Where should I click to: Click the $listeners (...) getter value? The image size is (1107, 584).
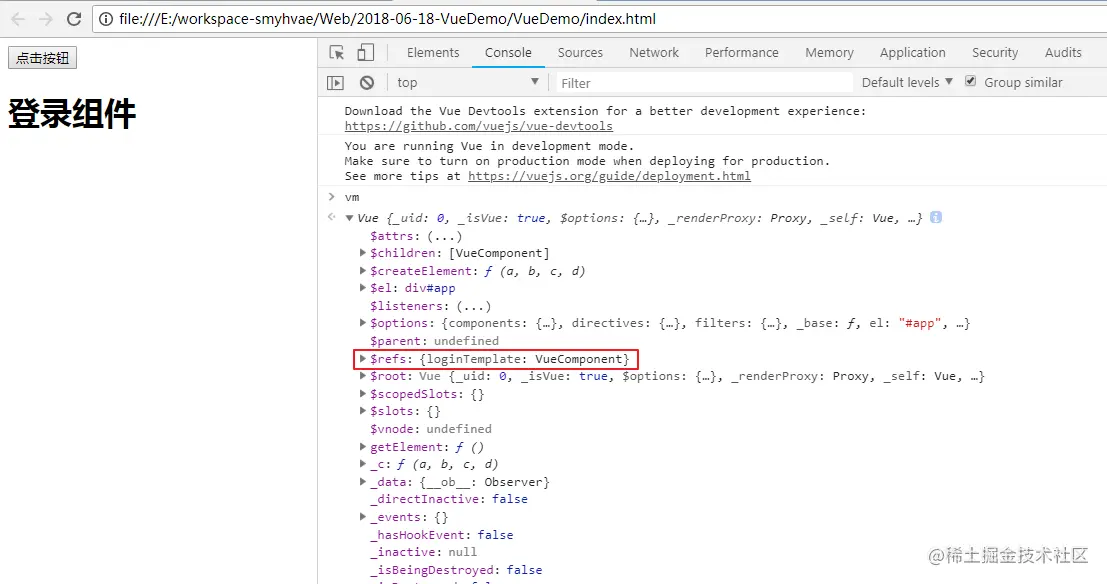pyautogui.click(x=474, y=306)
